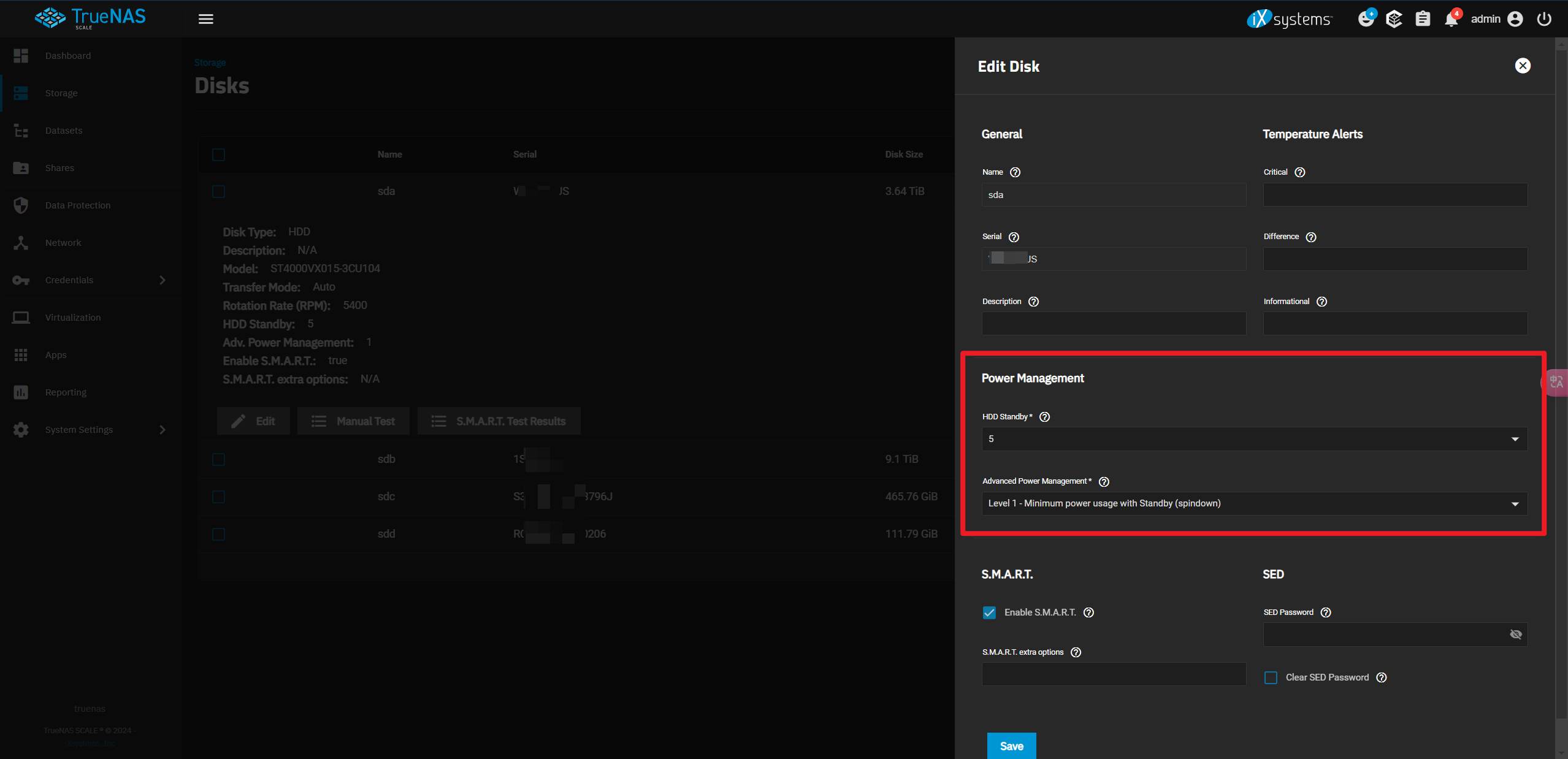
Task: Click the jobs clipboard icon
Action: pos(1423,19)
